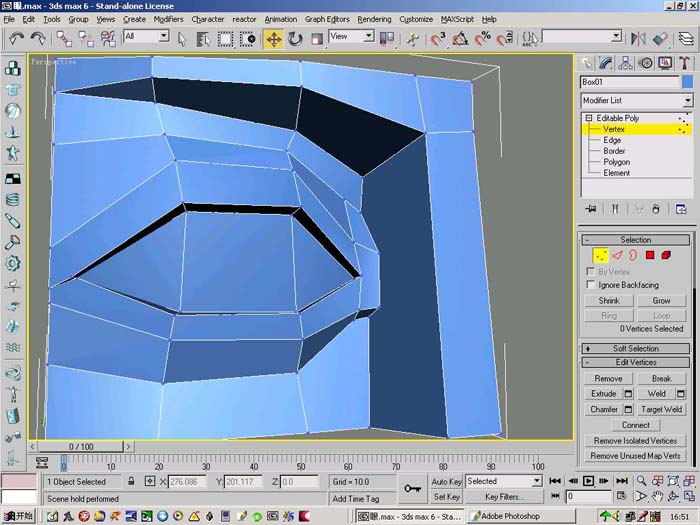Select the Border sub-object level in stack
The height and width of the screenshot is (525, 700).
click(x=614, y=151)
